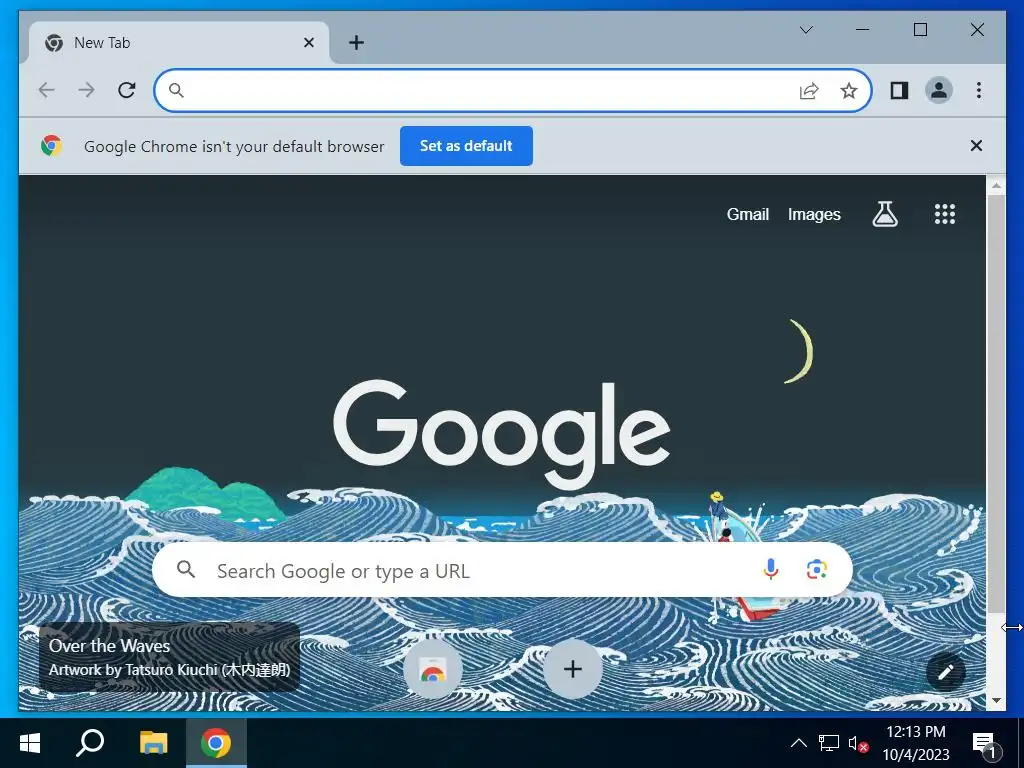Open Over the Waves artwork attribution link

[x=169, y=658]
